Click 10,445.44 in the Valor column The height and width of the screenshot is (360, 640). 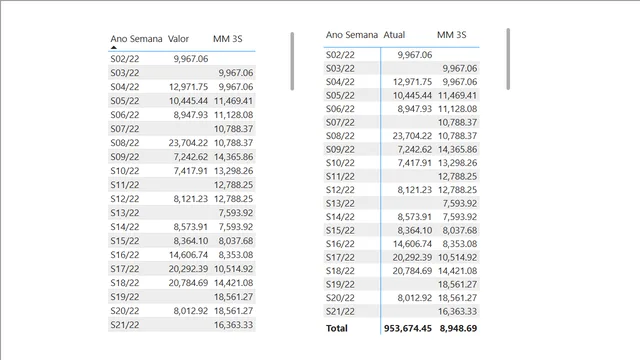[188, 101]
